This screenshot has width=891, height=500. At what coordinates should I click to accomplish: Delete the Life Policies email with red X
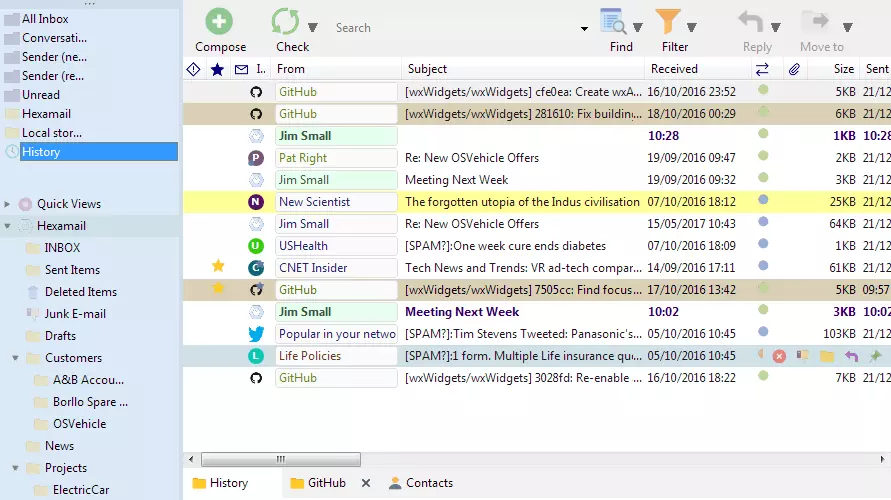779,356
